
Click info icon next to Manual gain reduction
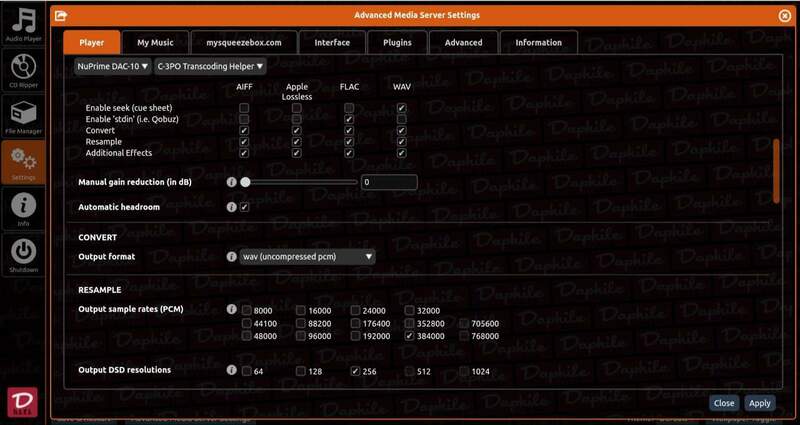(x=232, y=183)
